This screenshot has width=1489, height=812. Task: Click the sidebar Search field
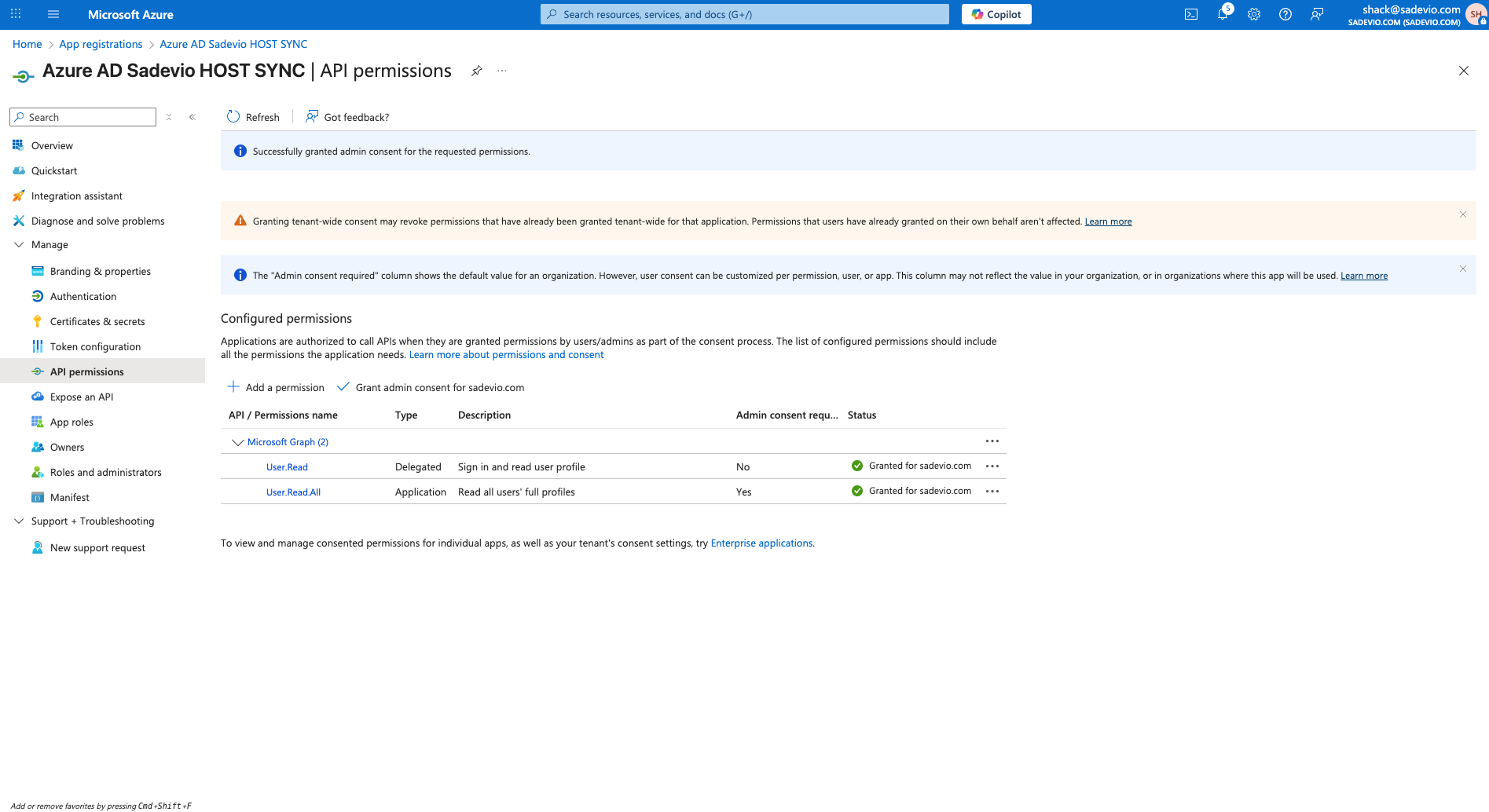pyautogui.click(x=86, y=117)
